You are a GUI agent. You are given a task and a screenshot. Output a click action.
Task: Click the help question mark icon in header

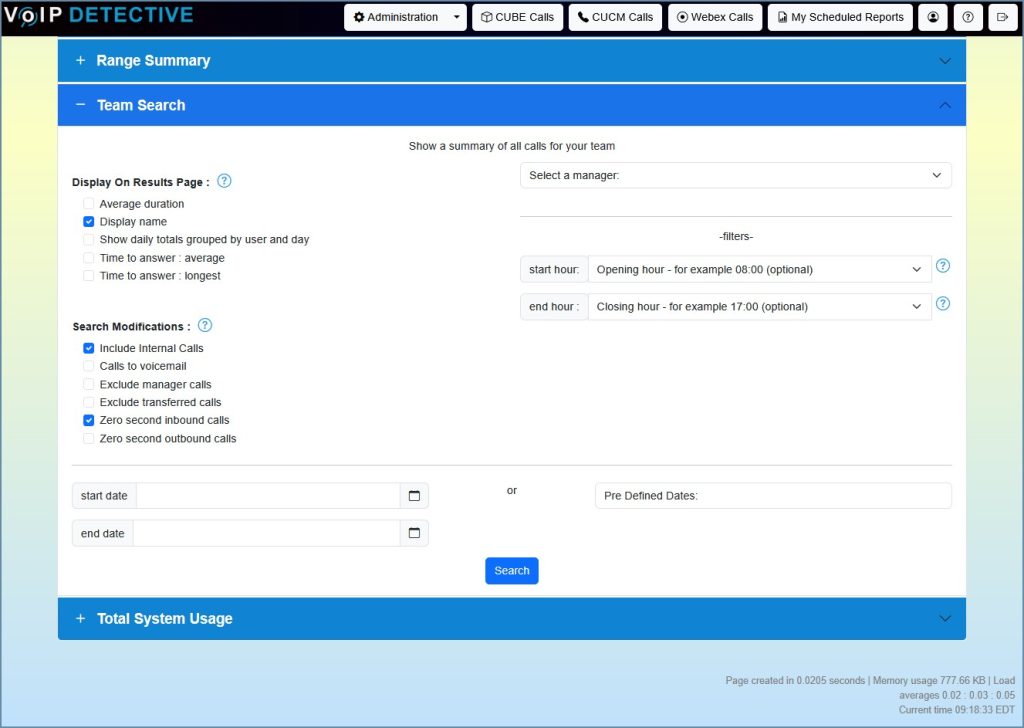pos(968,17)
